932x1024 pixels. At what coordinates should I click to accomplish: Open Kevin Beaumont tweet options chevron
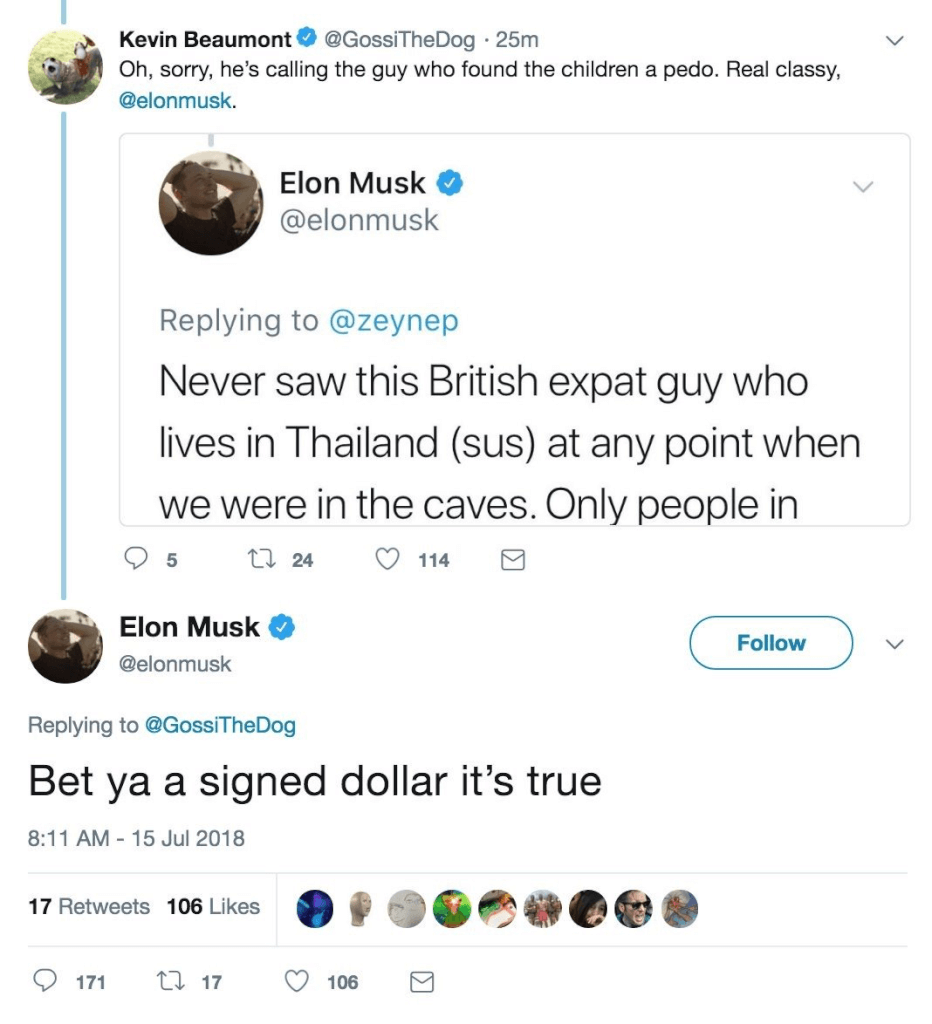[x=895, y=41]
